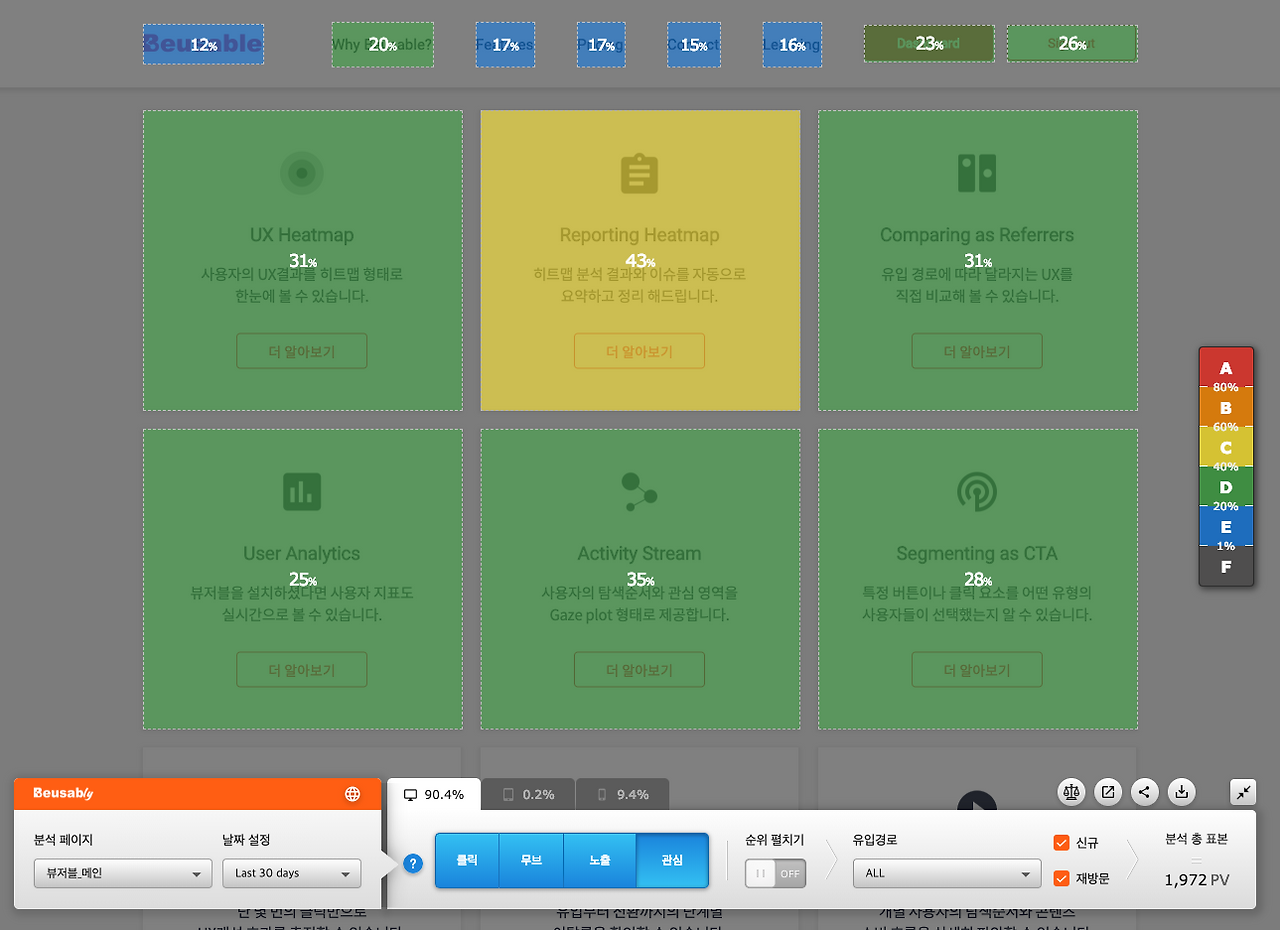This screenshot has width=1280, height=930.
Task: Click the UX Heatmap card title
Action: [x=302, y=235]
